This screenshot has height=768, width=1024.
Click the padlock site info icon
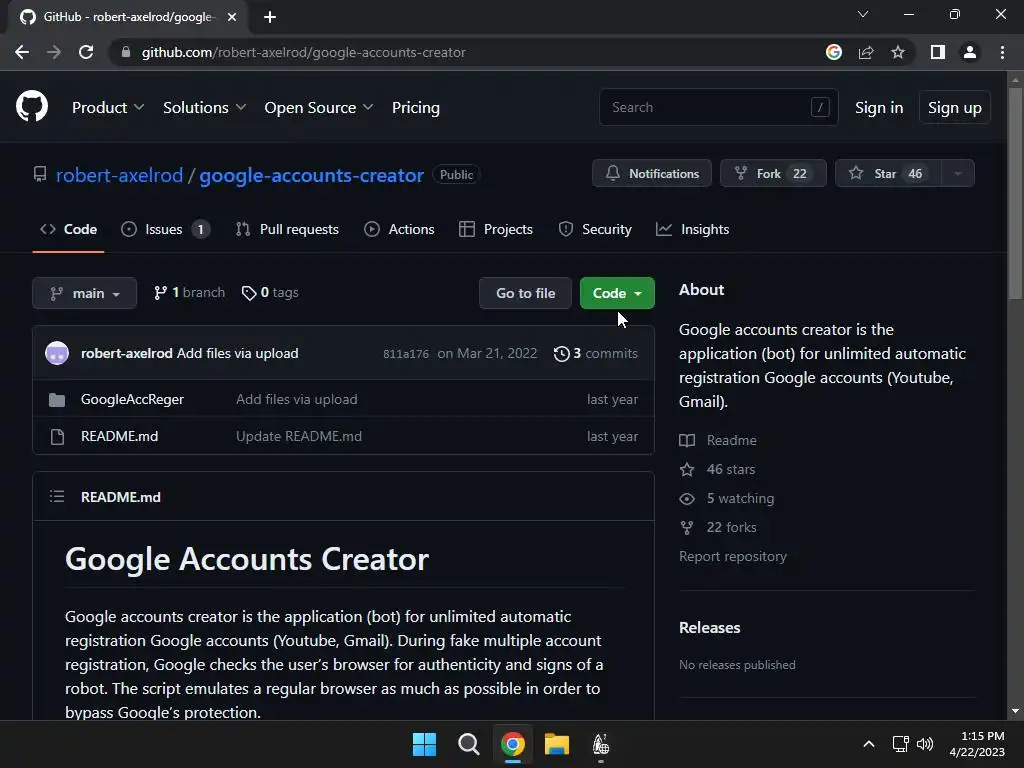(126, 52)
